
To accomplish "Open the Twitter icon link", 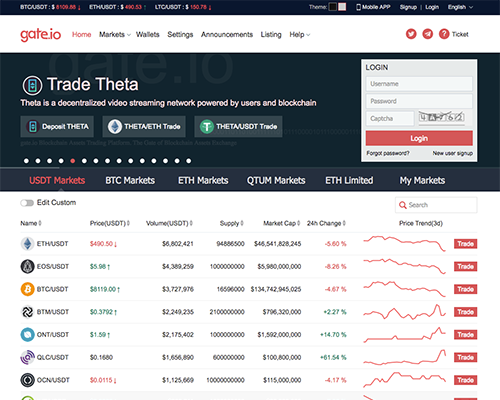I will point(411,34).
